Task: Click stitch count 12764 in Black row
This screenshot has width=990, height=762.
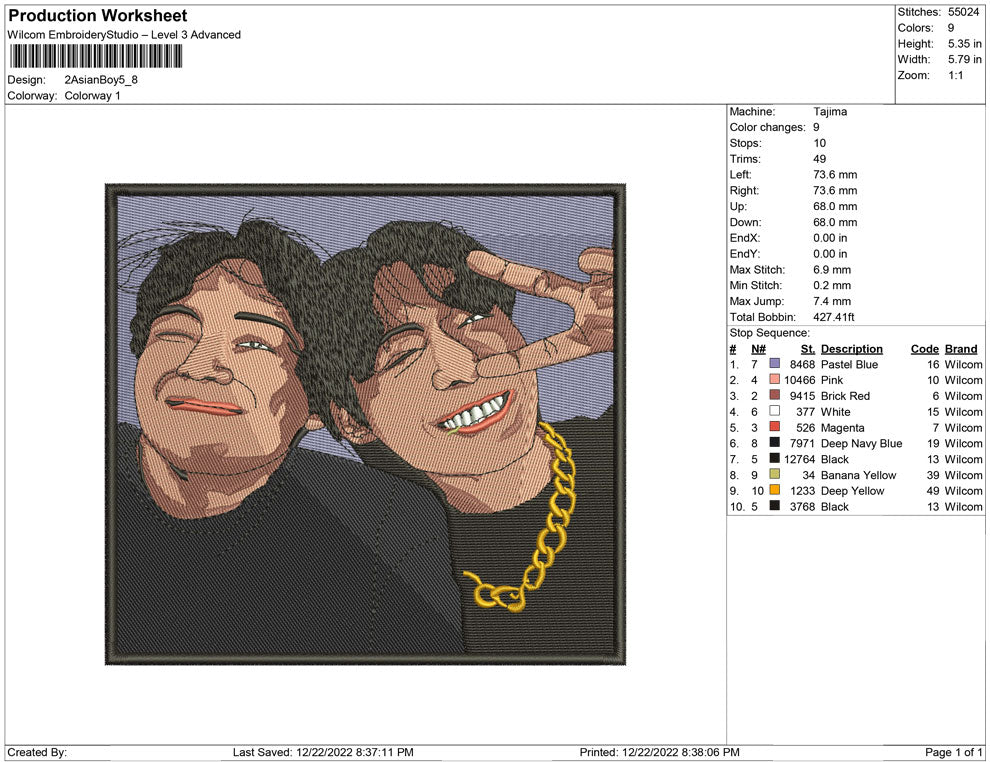Action: tap(799, 459)
